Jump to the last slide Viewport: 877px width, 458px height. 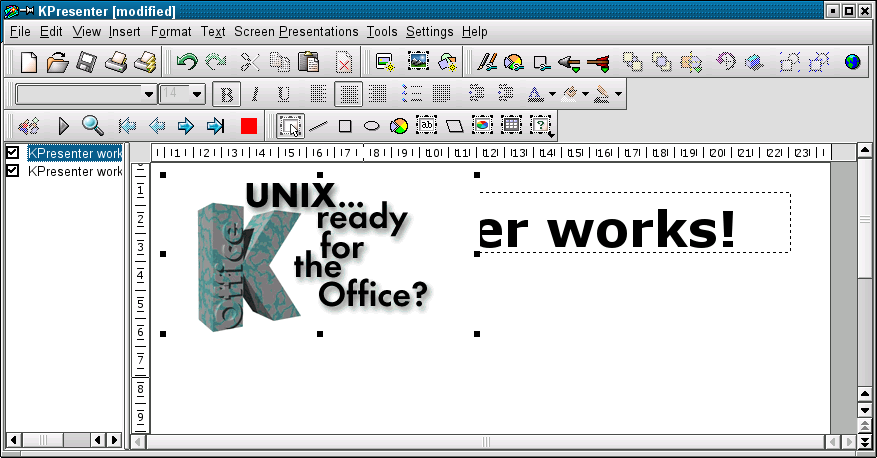tap(215, 126)
